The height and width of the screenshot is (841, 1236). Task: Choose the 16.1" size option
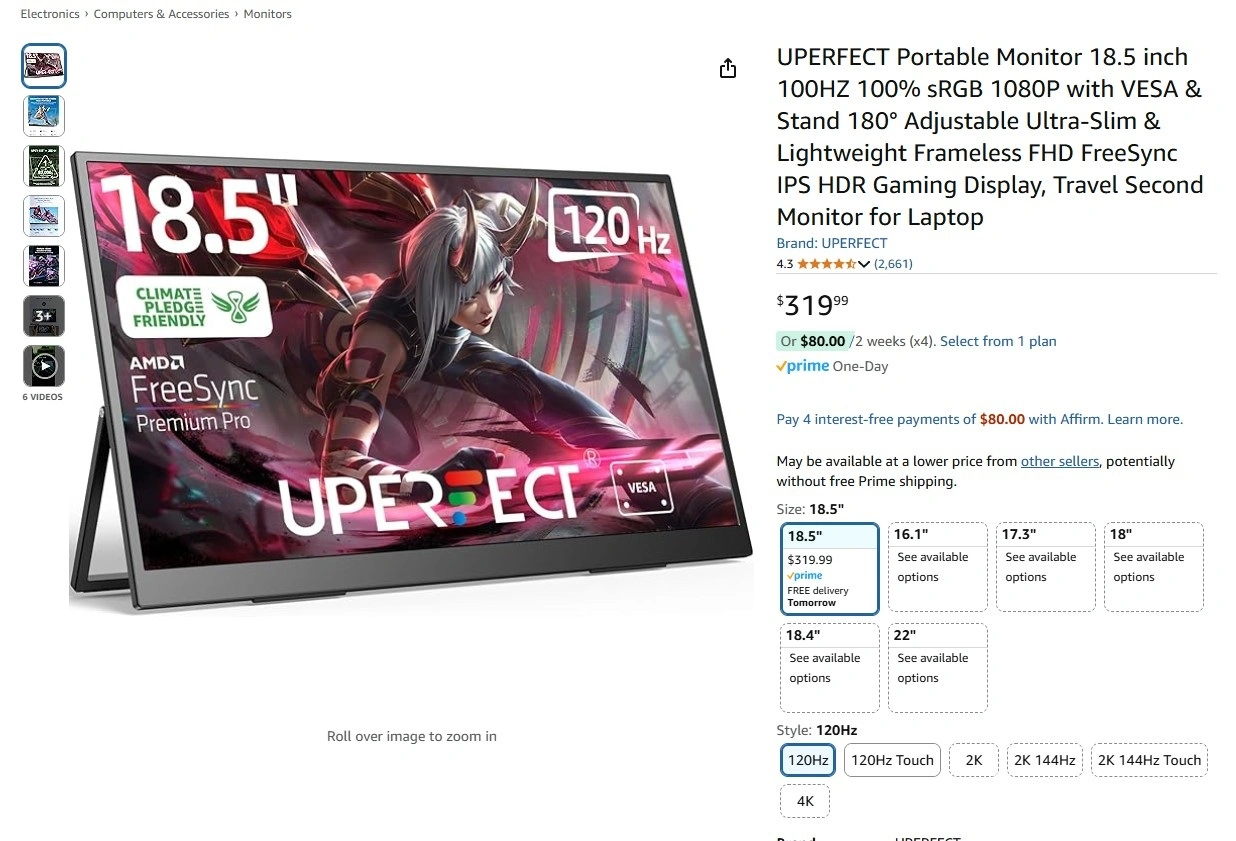pyautogui.click(x=938, y=567)
